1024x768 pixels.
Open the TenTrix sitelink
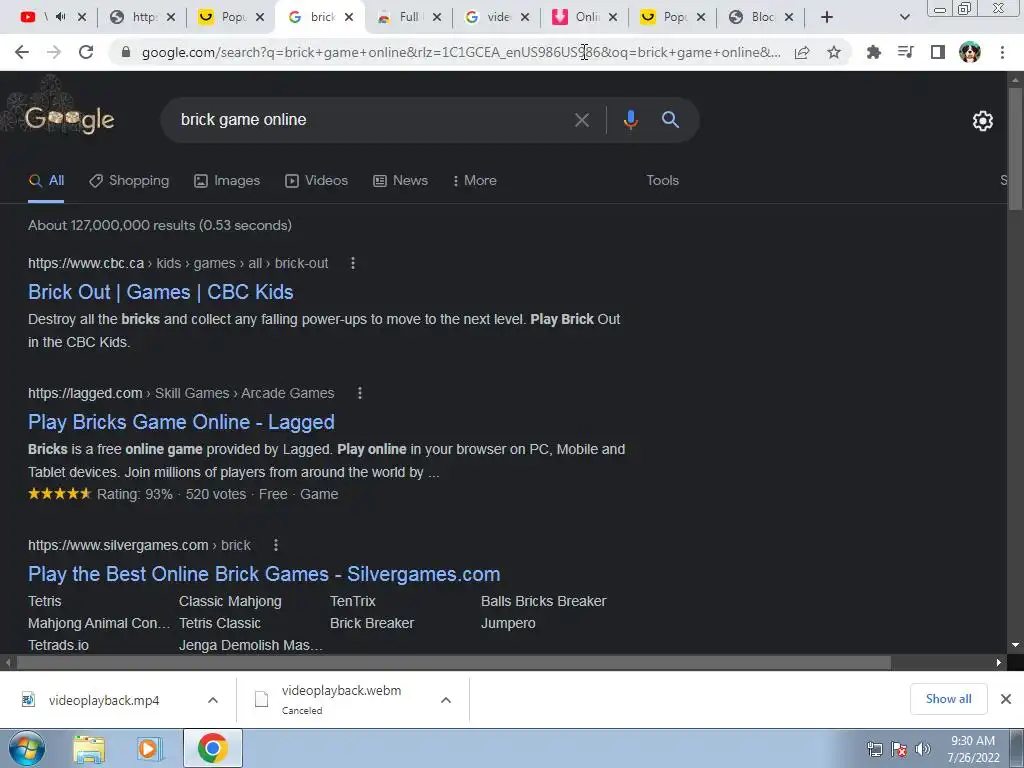click(353, 601)
